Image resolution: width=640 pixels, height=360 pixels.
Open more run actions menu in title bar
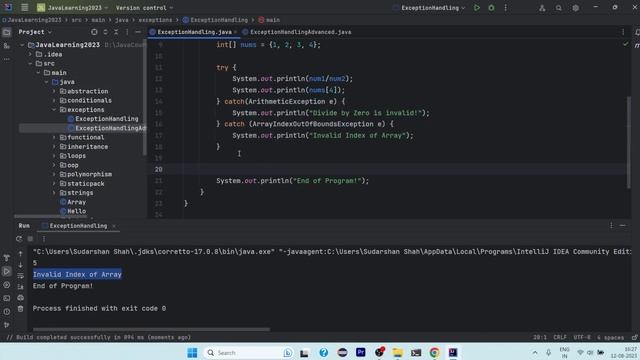[505, 8]
